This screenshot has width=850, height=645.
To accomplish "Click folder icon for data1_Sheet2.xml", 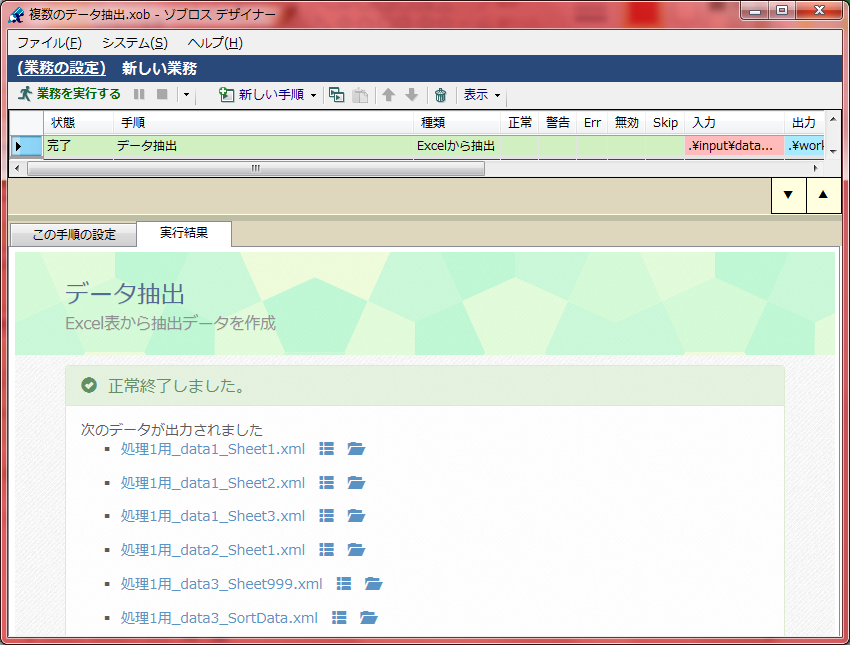I will click(356, 482).
